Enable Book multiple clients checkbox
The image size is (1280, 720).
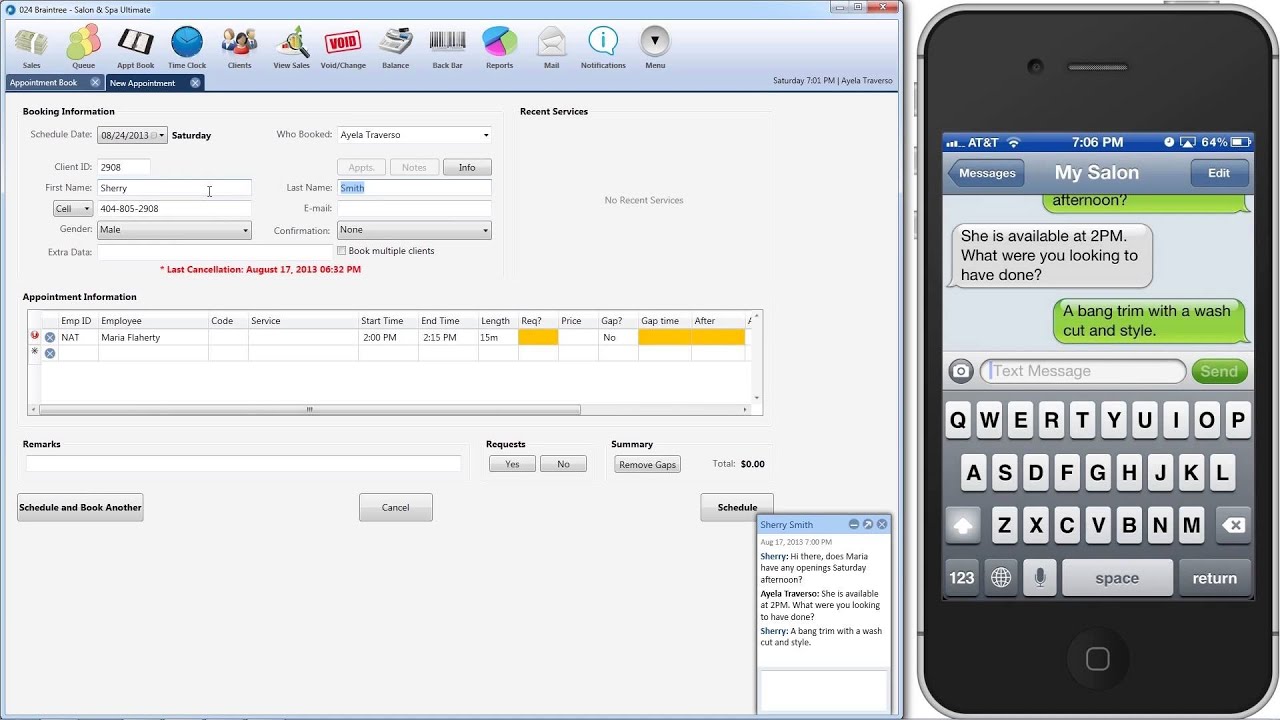pos(342,251)
